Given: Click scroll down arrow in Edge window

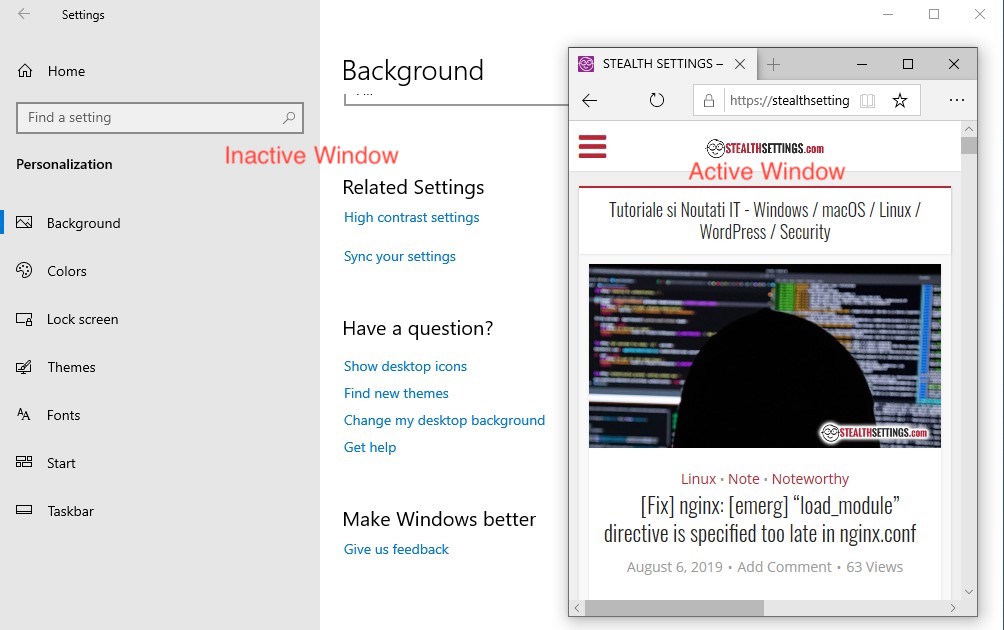Looking at the screenshot, I should (969, 592).
